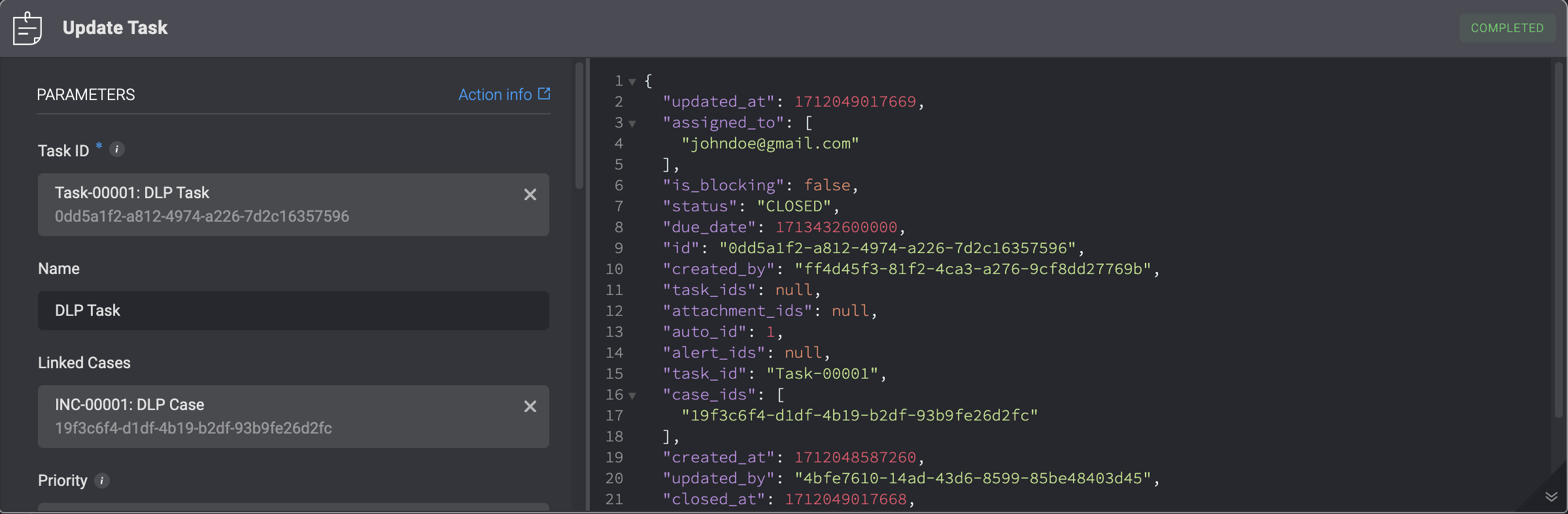1568x514 pixels.
Task: Collapse the assigned_to array fold arrow
Action: (x=632, y=124)
